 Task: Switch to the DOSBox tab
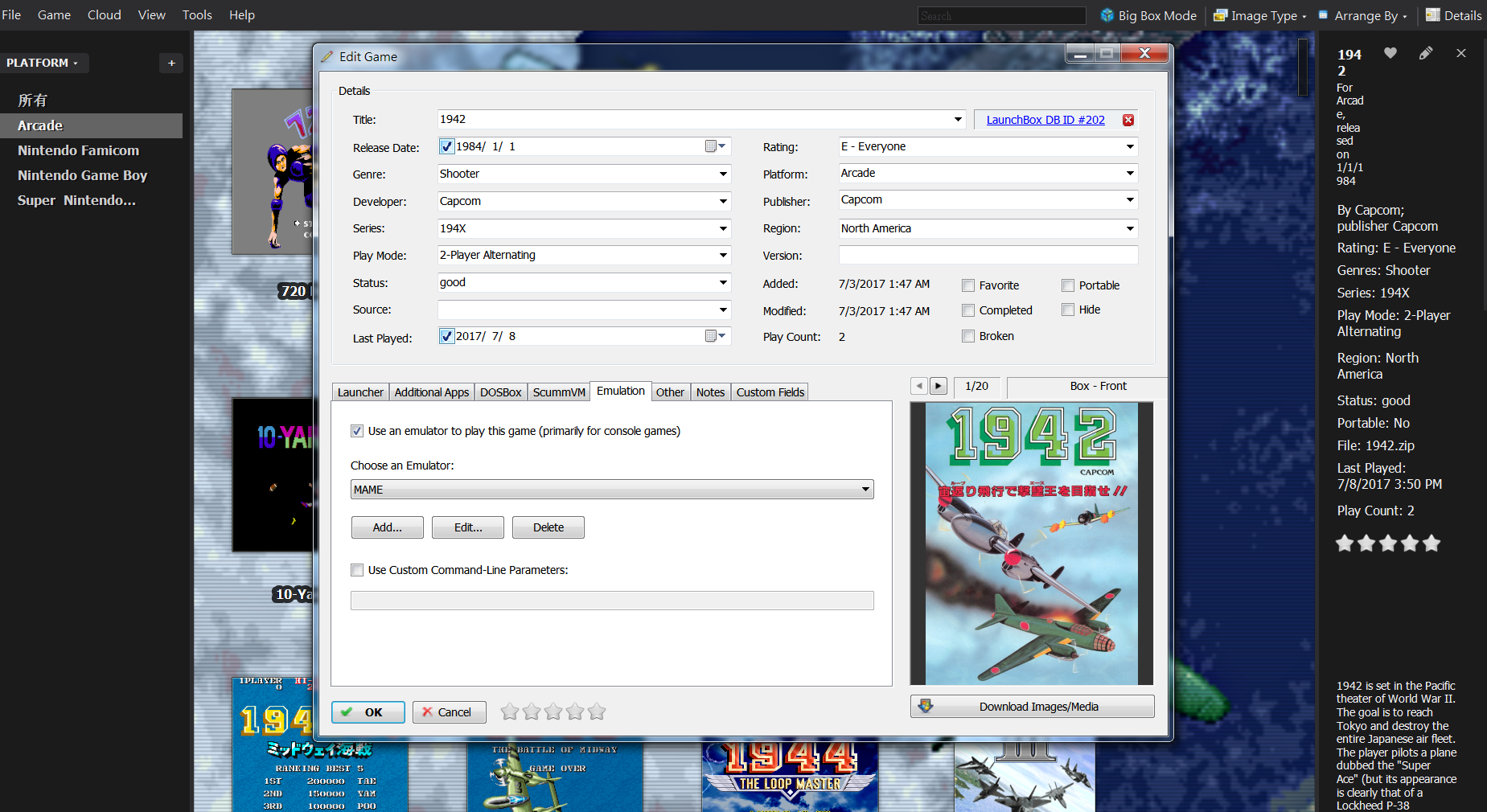[x=501, y=392]
